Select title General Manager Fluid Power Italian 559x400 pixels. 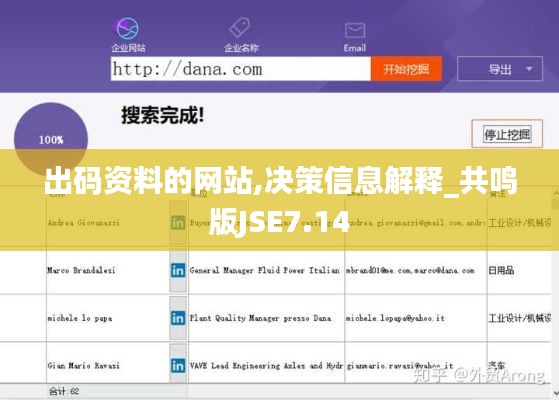[x=265, y=270]
